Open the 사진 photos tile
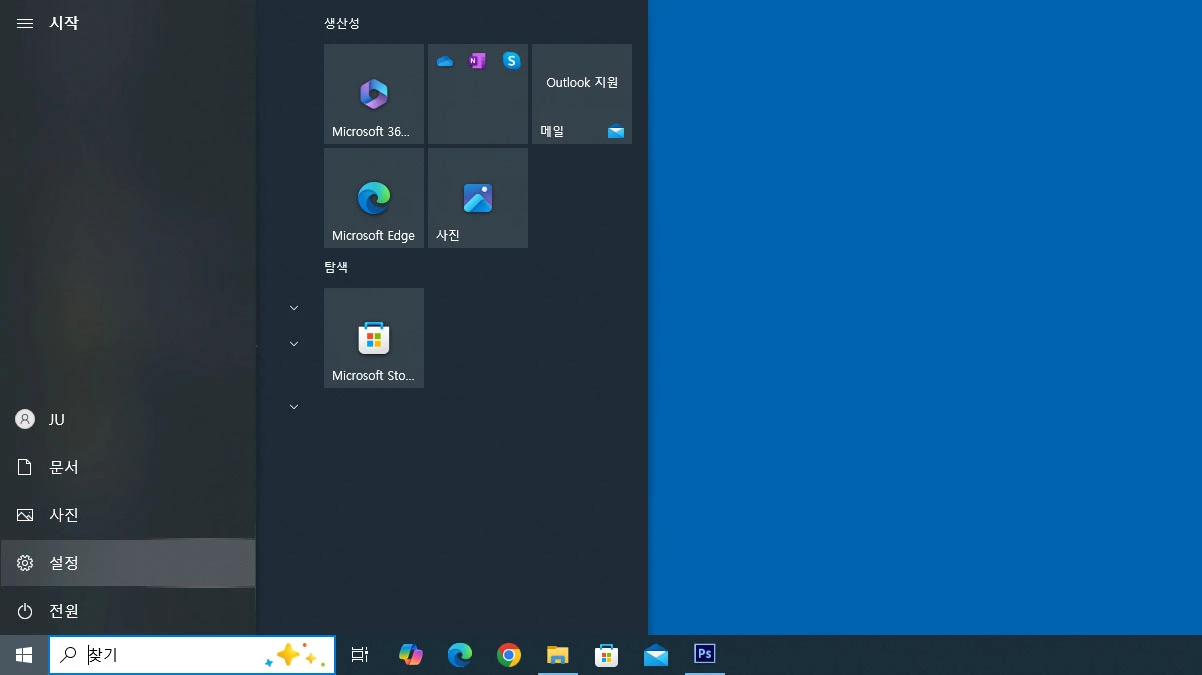Screen dimensions: 1202x675 coord(478,198)
